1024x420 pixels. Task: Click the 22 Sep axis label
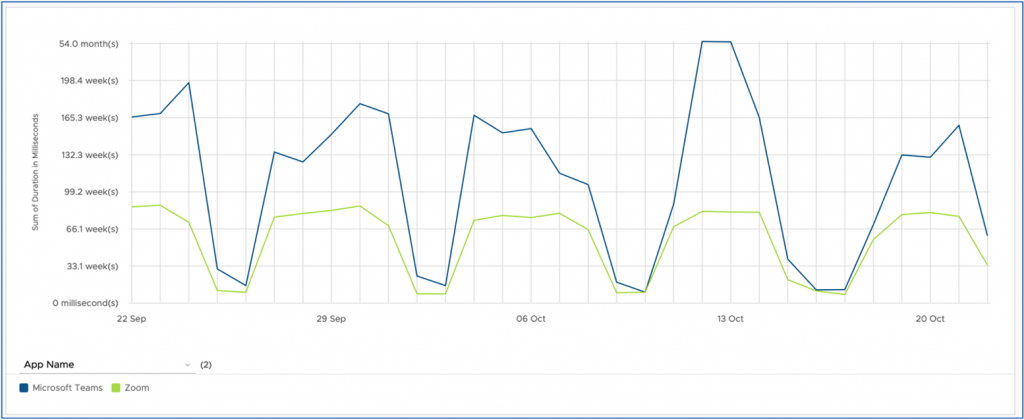tap(131, 319)
